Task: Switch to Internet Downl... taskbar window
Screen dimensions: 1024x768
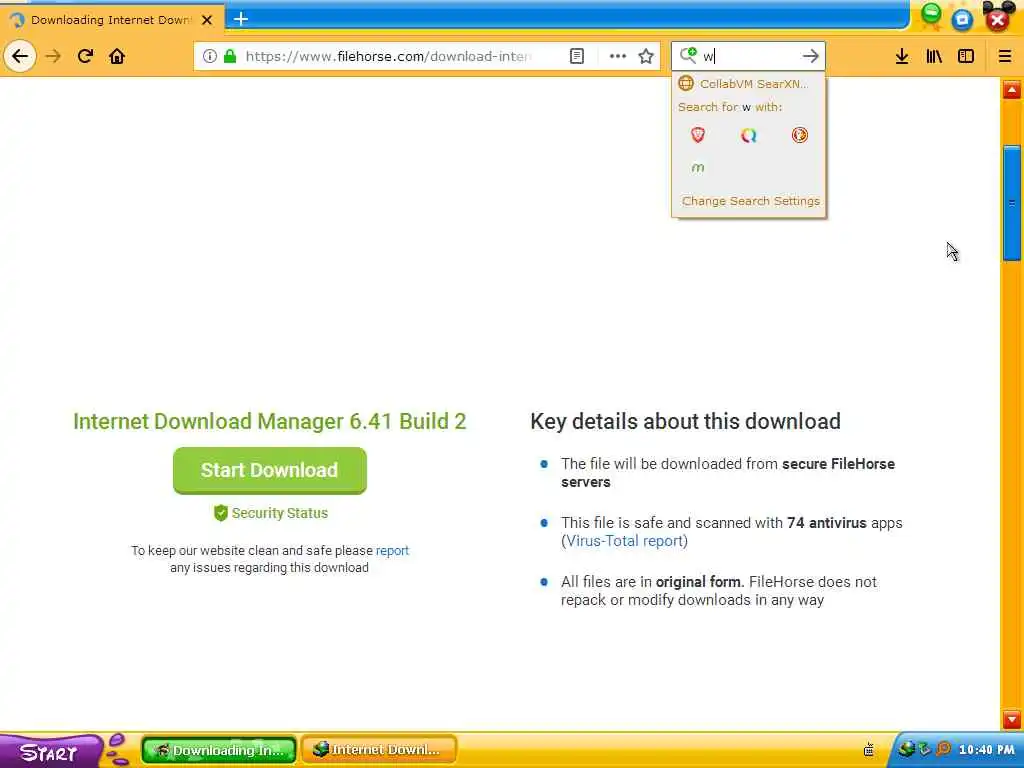Action: [379, 750]
